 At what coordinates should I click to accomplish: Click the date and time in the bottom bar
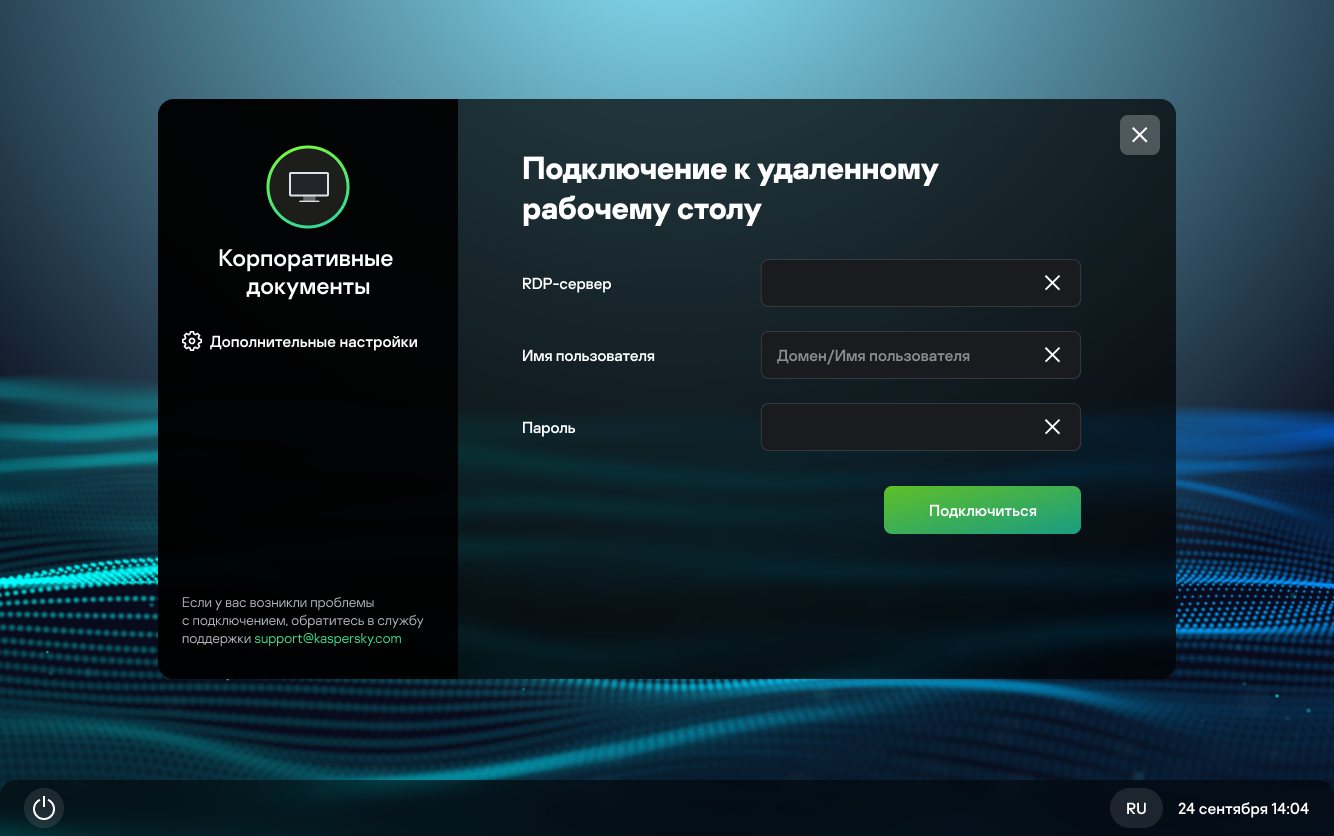(x=1243, y=808)
